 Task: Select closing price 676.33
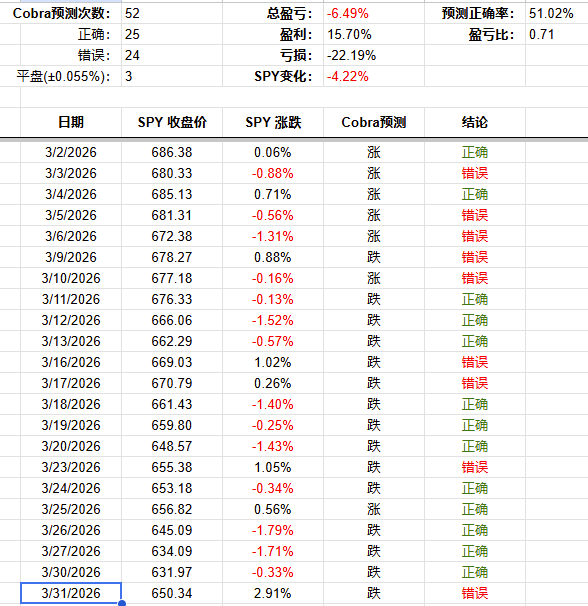172,299
